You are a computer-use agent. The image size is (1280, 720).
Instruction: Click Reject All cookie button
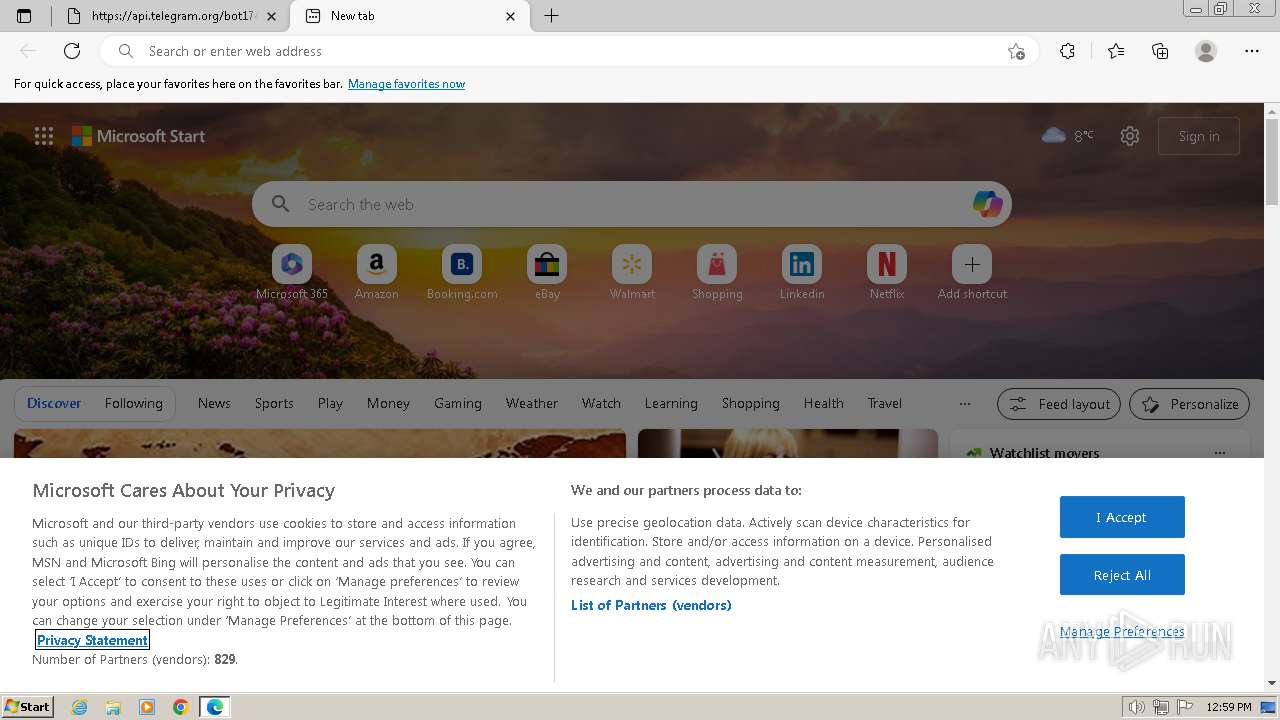(x=1122, y=575)
